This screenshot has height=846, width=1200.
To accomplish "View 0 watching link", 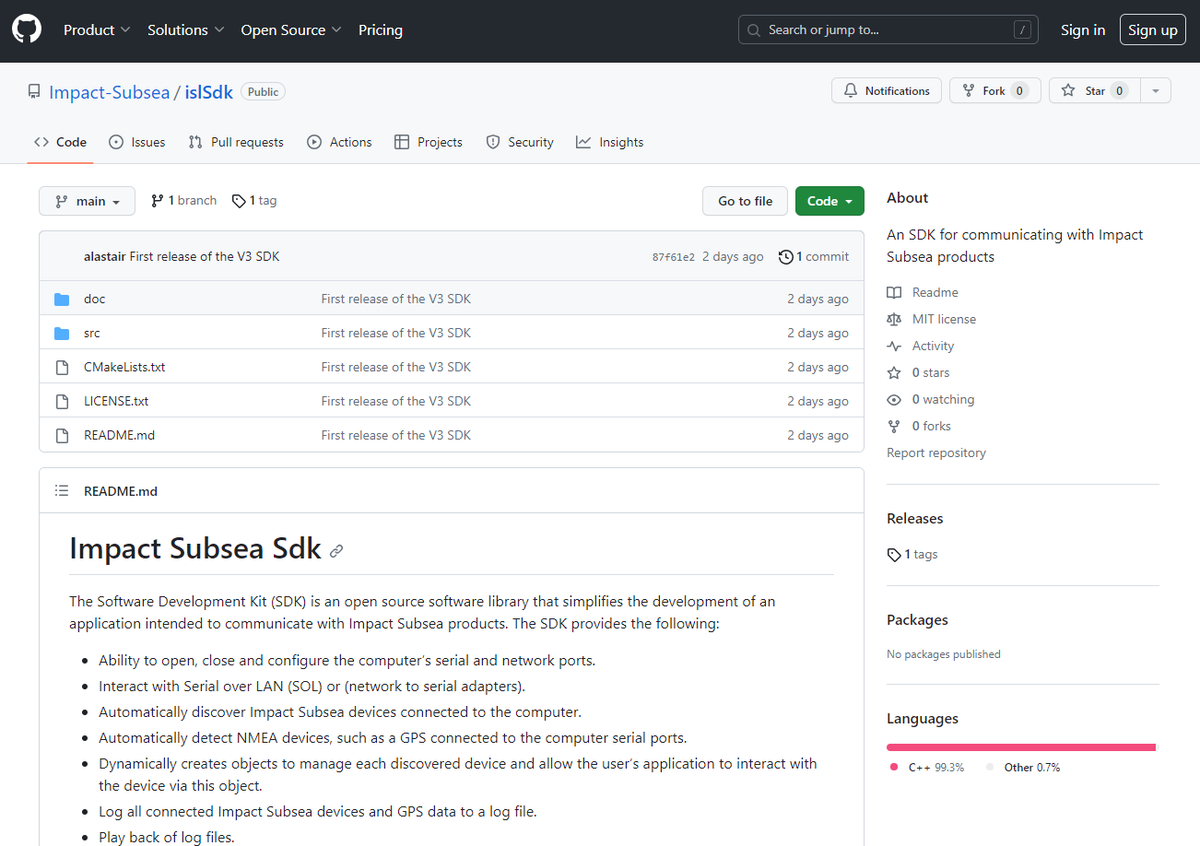I will click(931, 399).
